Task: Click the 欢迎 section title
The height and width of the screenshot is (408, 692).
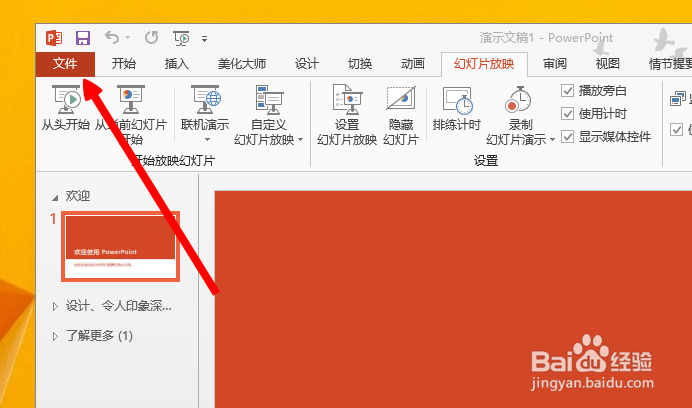Action: point(78,196)
